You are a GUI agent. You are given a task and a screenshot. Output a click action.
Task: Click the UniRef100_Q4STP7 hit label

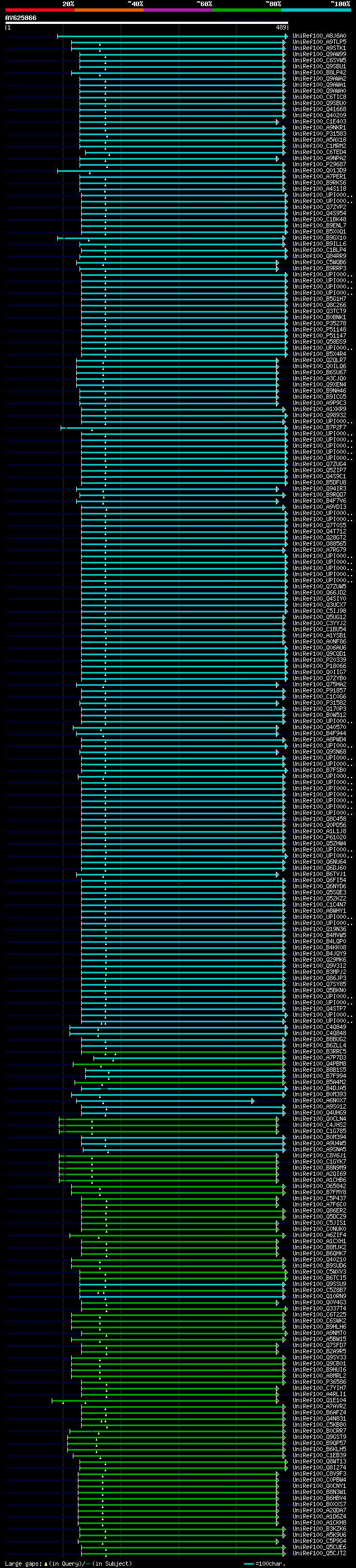coord(319,1009)
